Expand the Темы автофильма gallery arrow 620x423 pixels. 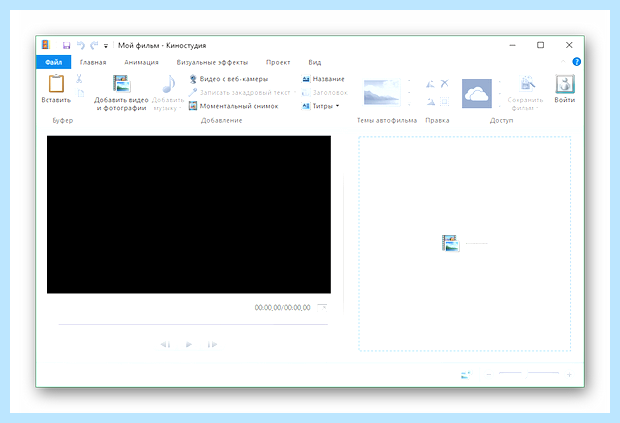click(409, 104)
